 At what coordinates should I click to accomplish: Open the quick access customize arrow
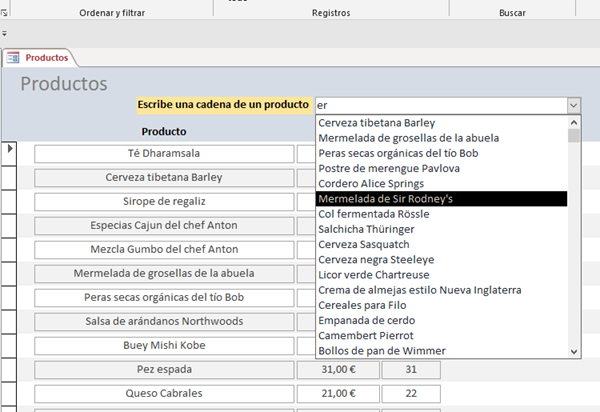5,32
